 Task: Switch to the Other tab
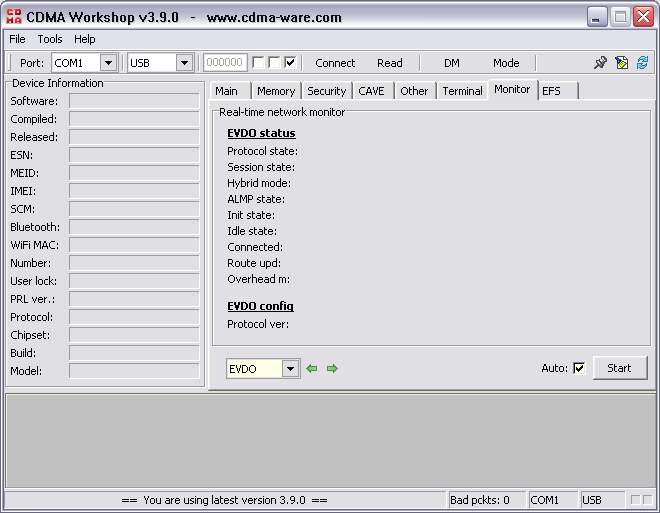pyautogui.click(x=415, y=91)
